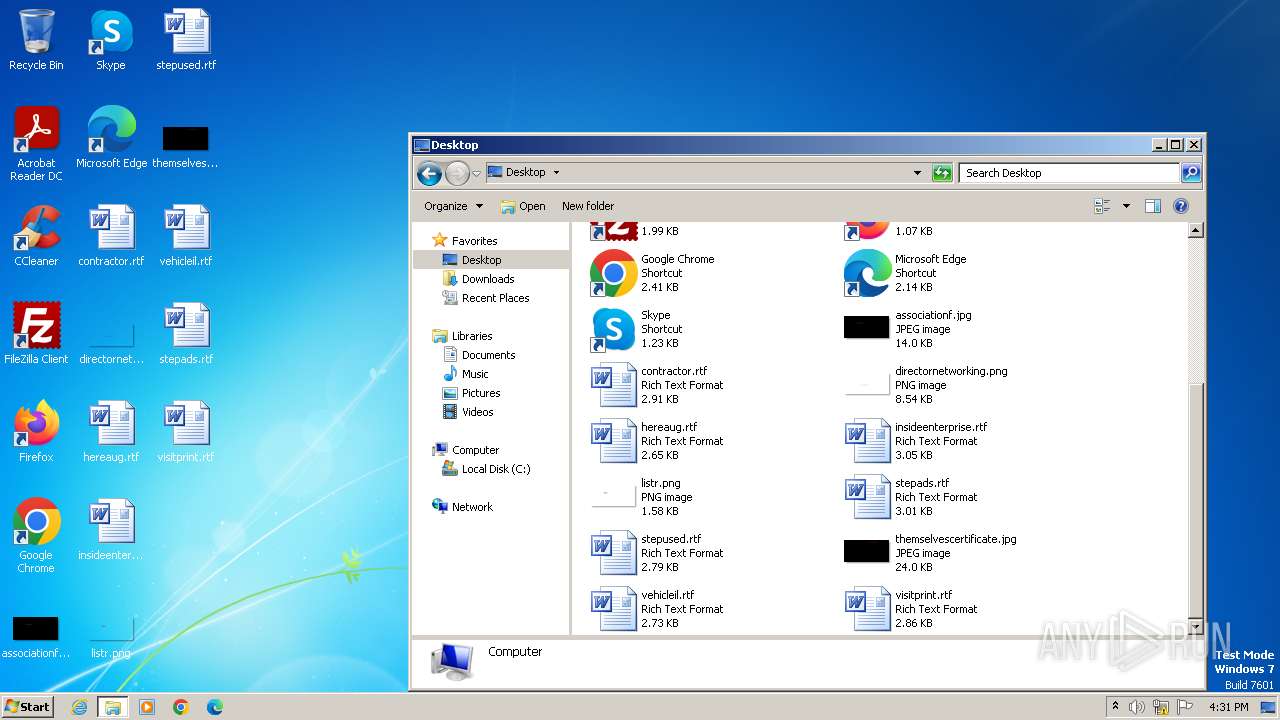Open the Organize dropdown menu
The image size is (1280, 720).
(x=453, y=206)
